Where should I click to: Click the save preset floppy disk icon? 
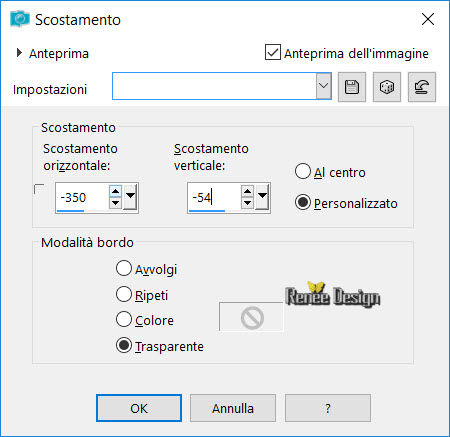pyautogui.click(x=352, y=87)
